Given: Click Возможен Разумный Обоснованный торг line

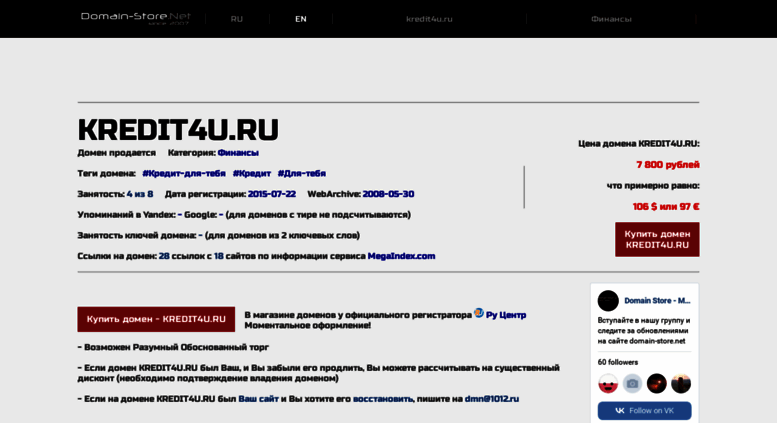Looking at the screenshot, I should 173,347.
